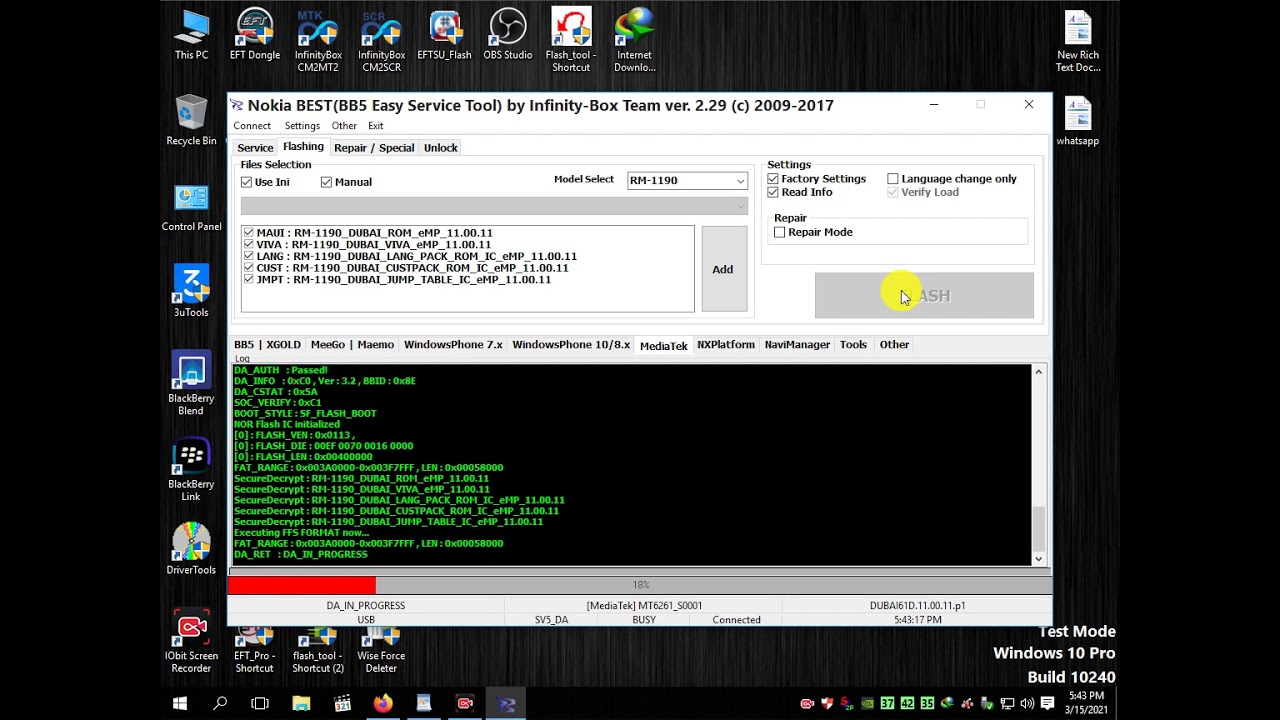1280x720 pixels.
Task: Uncheck the LANG pack file entry
Action: pyautogui.click(x=248, y=256)
